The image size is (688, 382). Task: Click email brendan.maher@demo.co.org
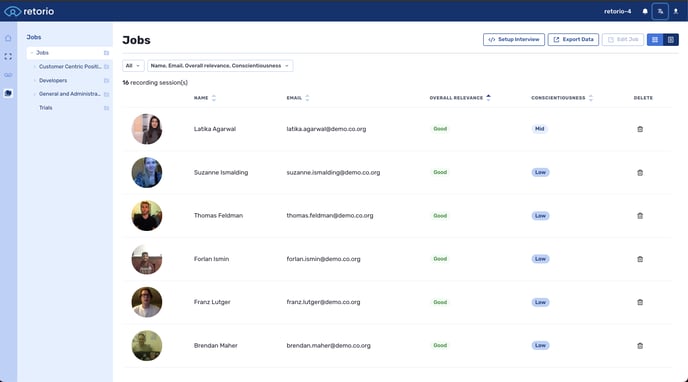pos(328,346)
